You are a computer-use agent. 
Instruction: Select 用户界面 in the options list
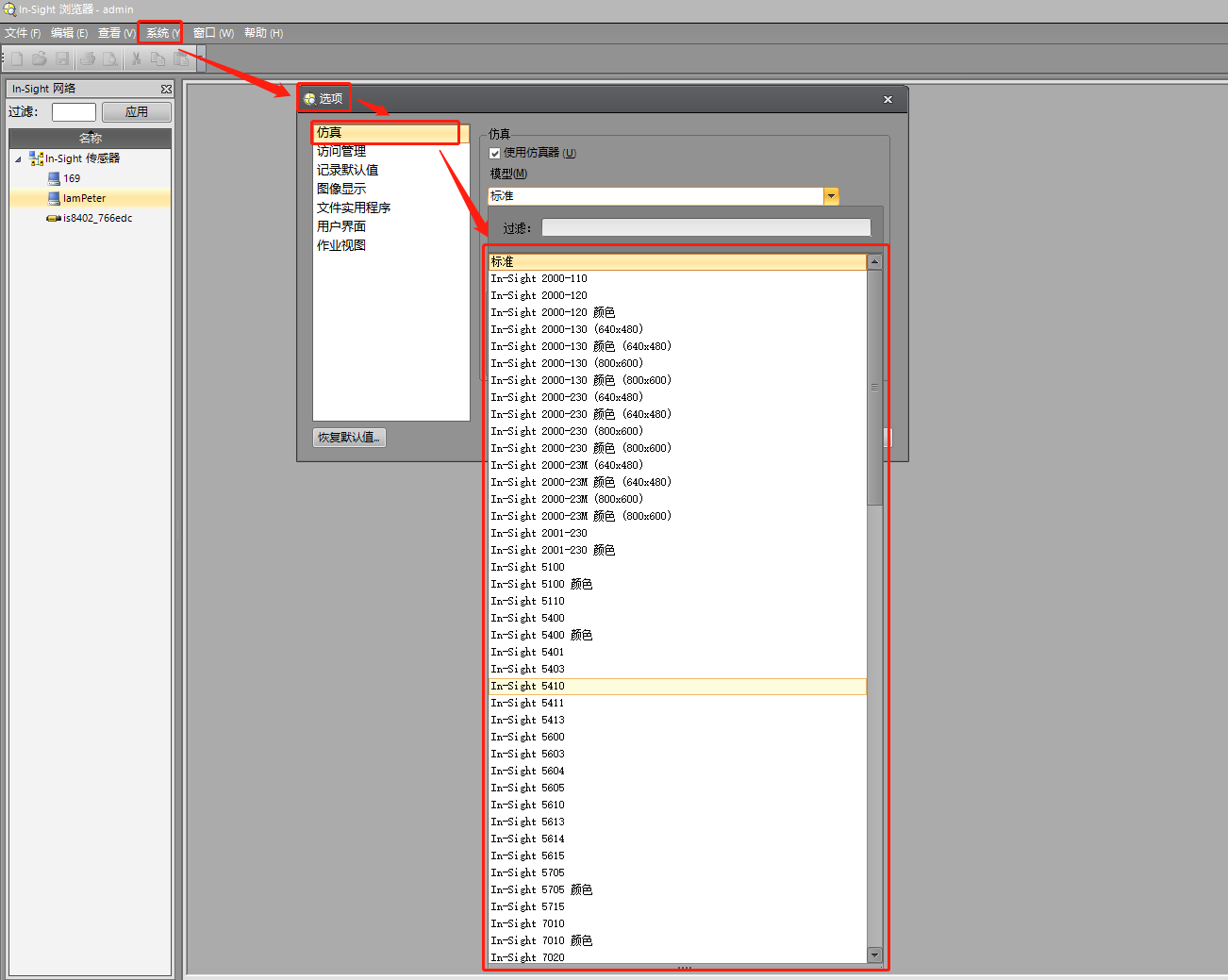click(x=390, y=226)
